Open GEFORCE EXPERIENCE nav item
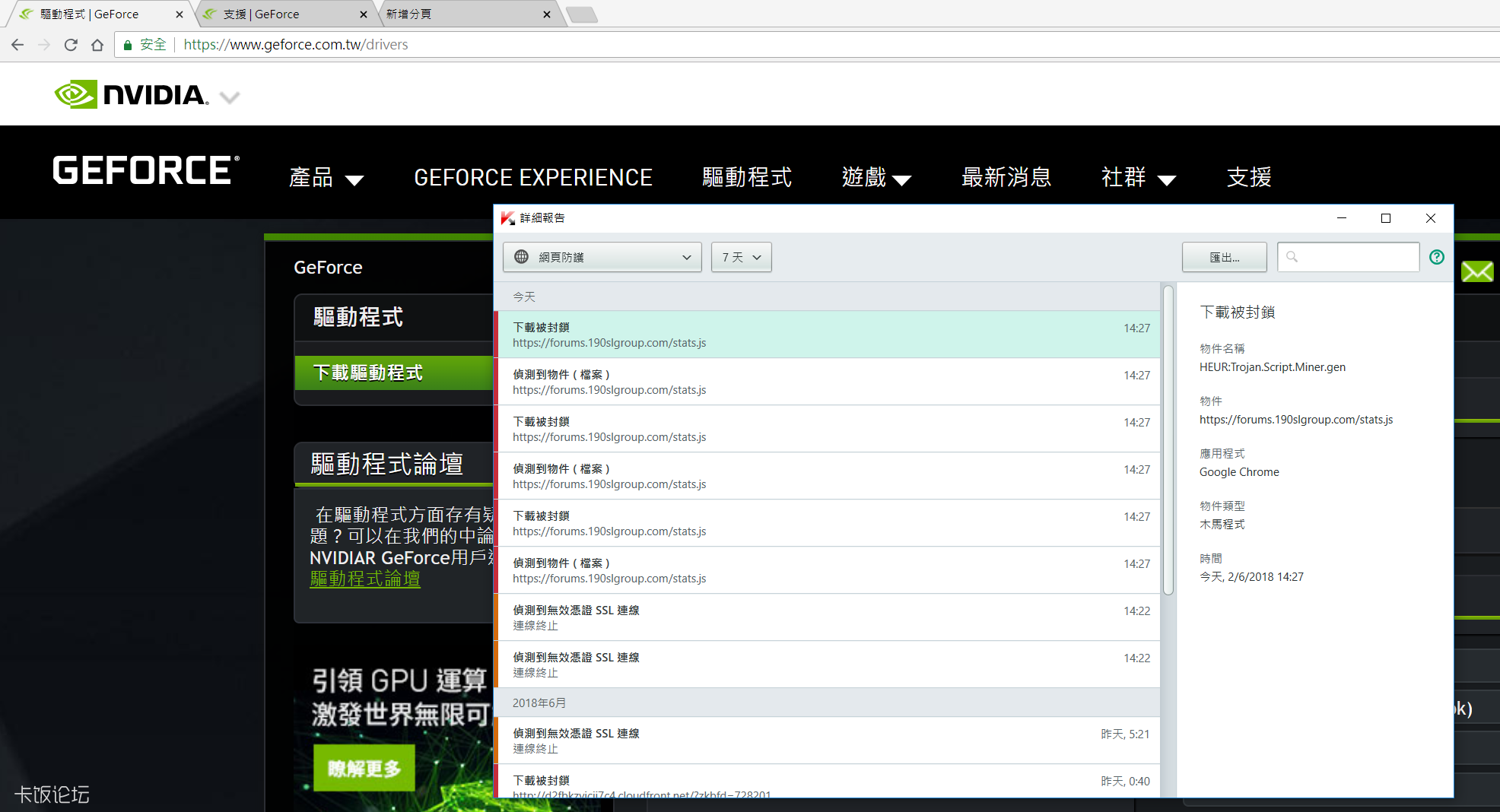Image resolution: width=1500 pixels, height=812 pixels. click(533, 178)
